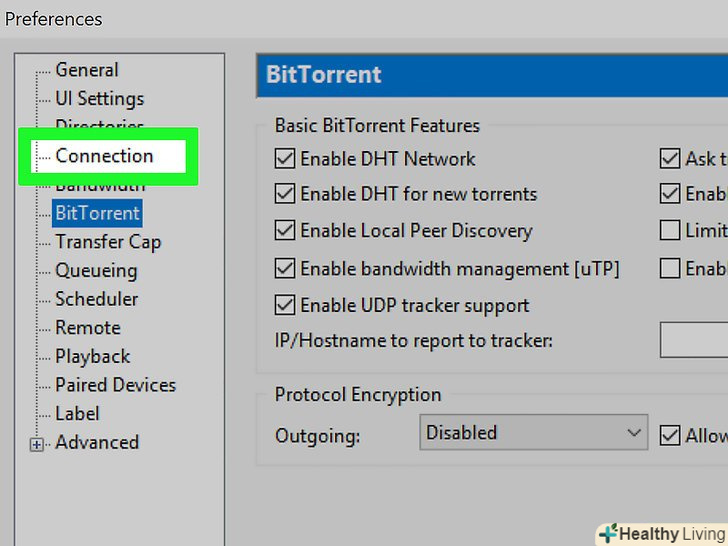Select Connection in the preferences tree

tap(104, 156)
